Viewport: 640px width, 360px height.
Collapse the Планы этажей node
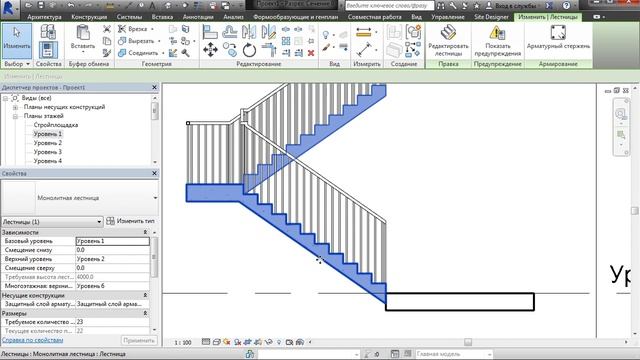[15, 116]
